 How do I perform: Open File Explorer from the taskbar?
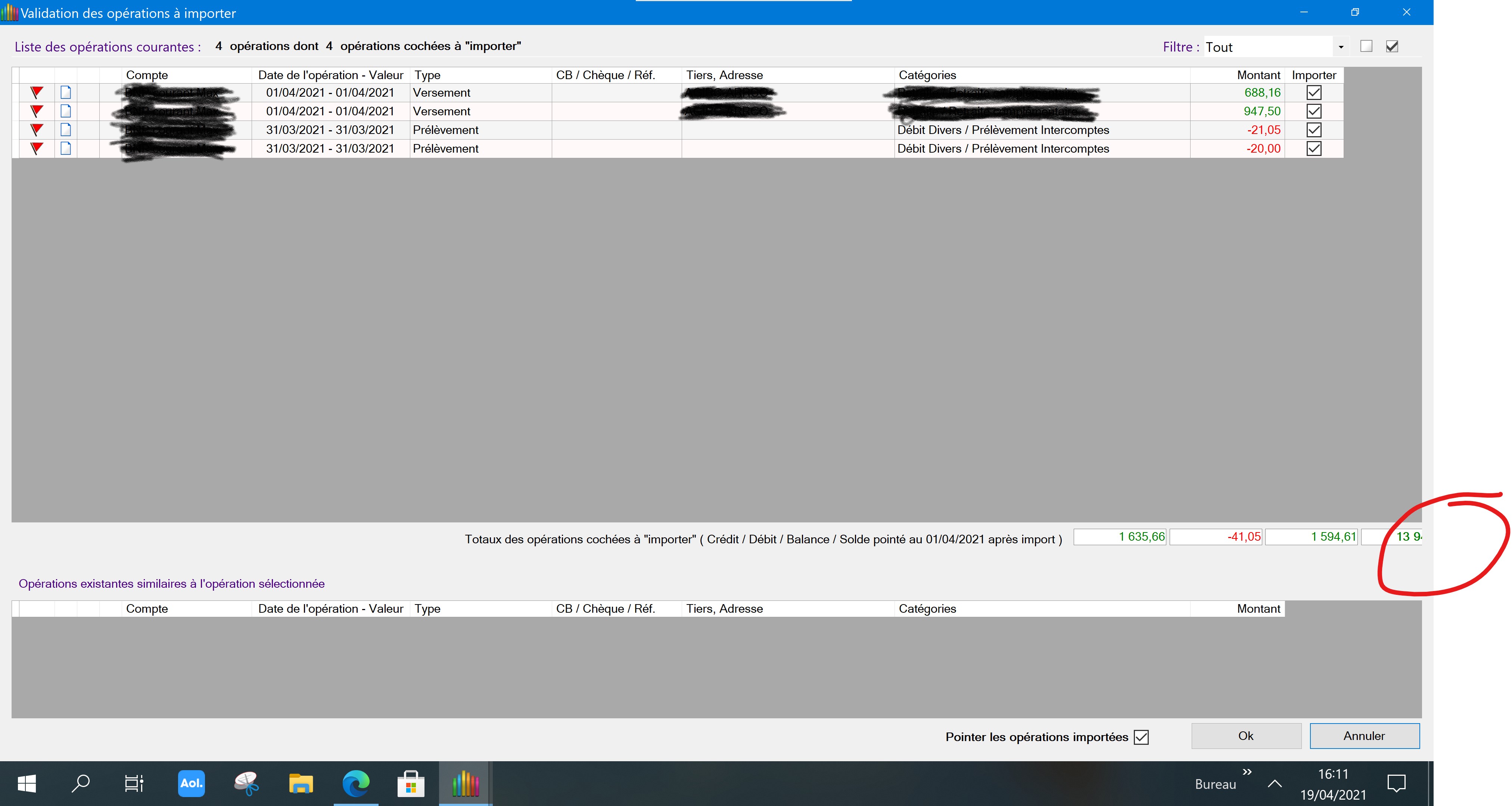click(x=301, y=784)
